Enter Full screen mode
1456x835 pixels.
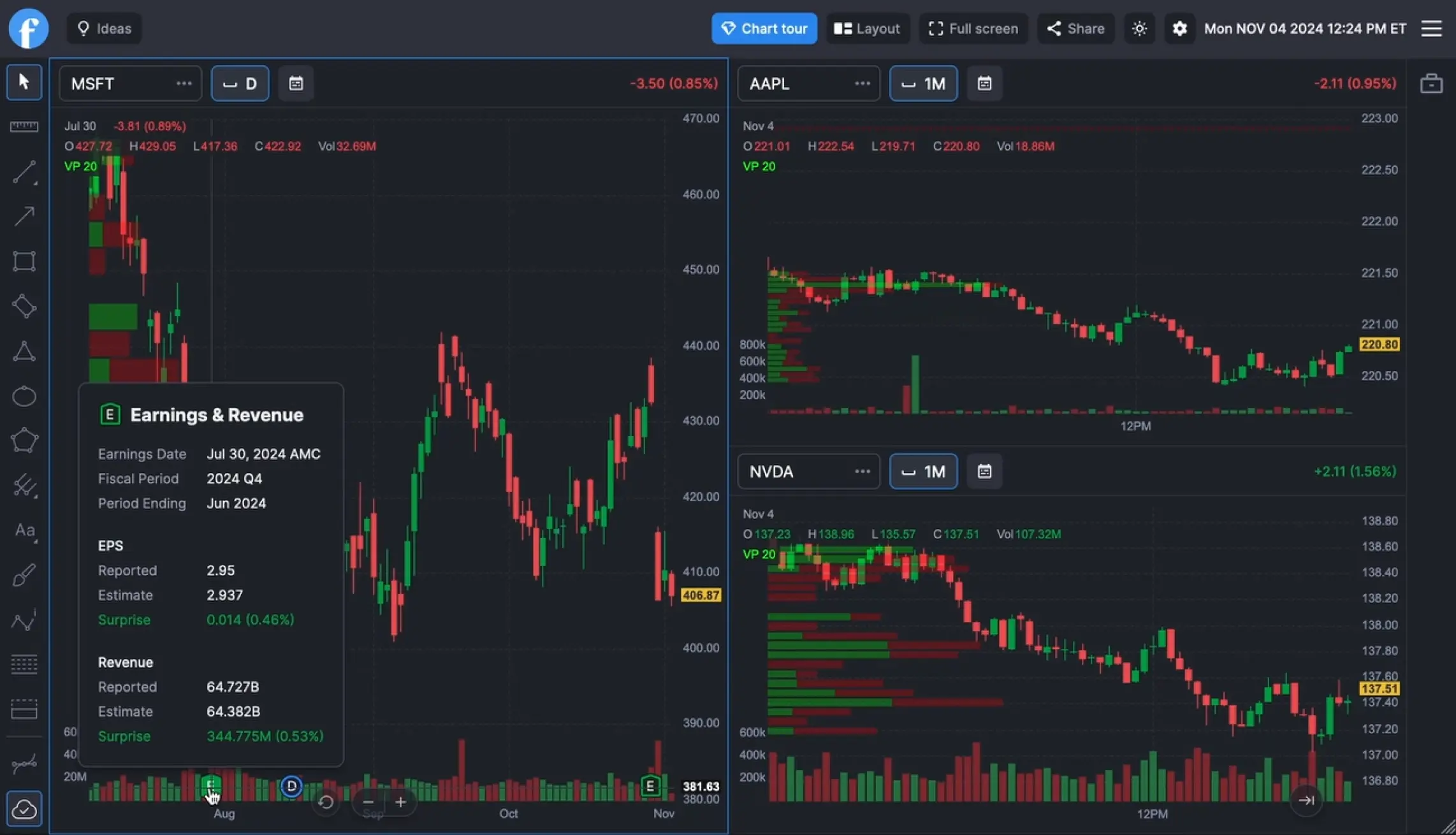point(973,28)
